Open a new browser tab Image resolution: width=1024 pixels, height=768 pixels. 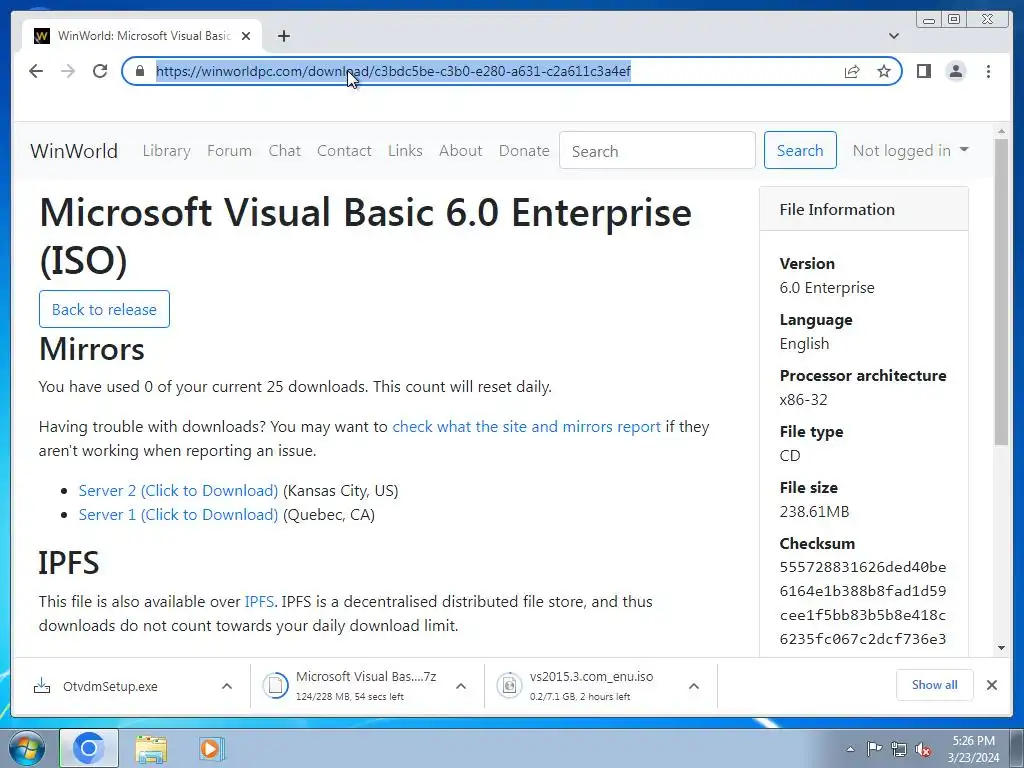(x=283, y=36)
